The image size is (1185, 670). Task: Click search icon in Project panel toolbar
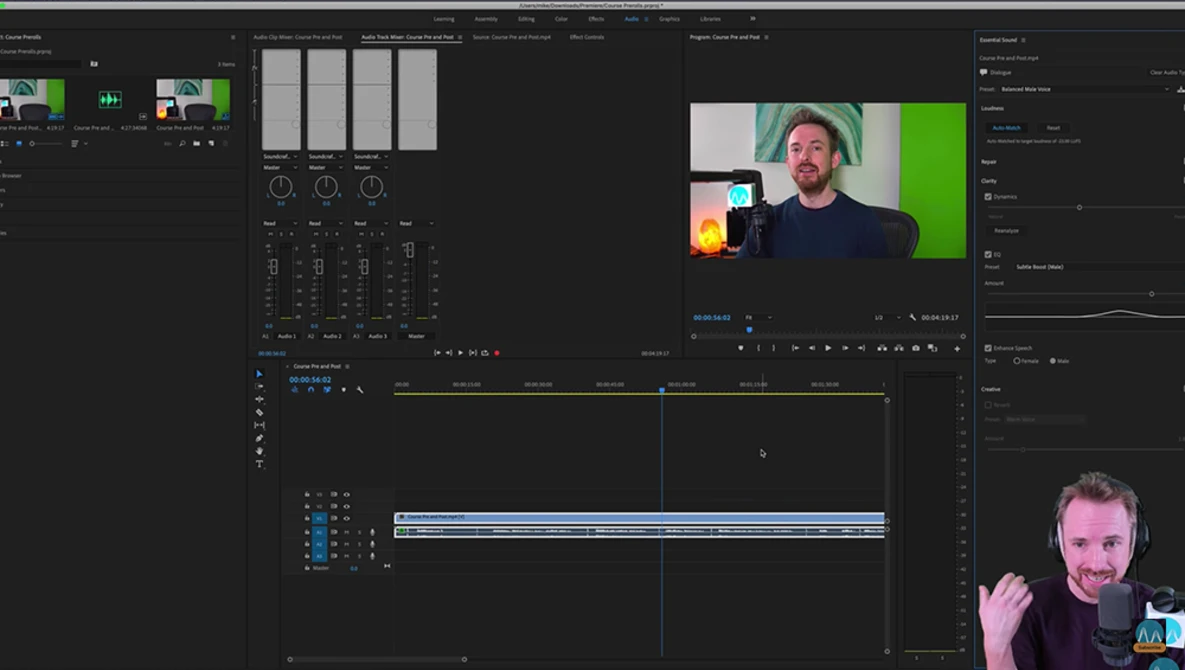[182, 144]
